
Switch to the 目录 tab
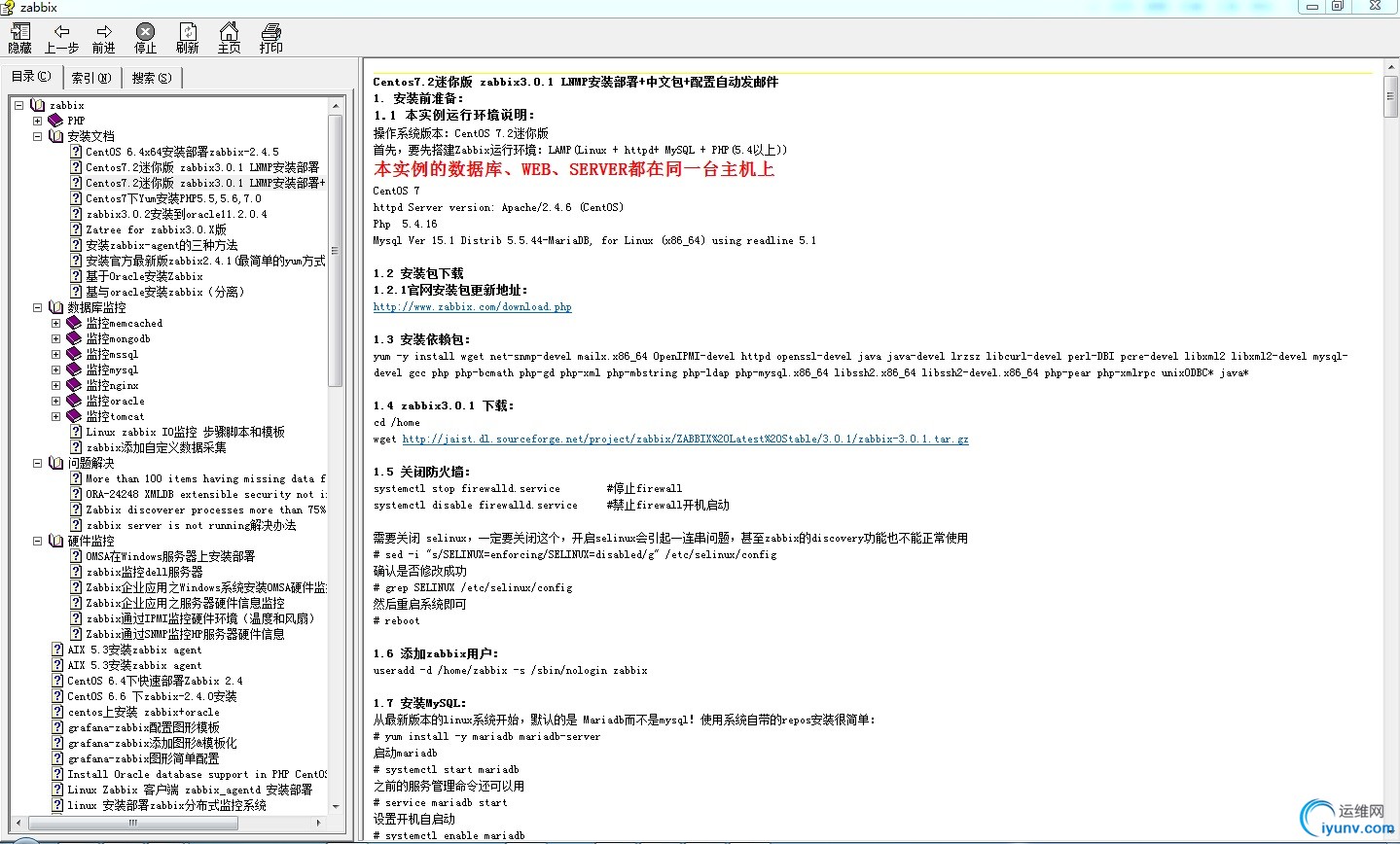tap(31, 76)
